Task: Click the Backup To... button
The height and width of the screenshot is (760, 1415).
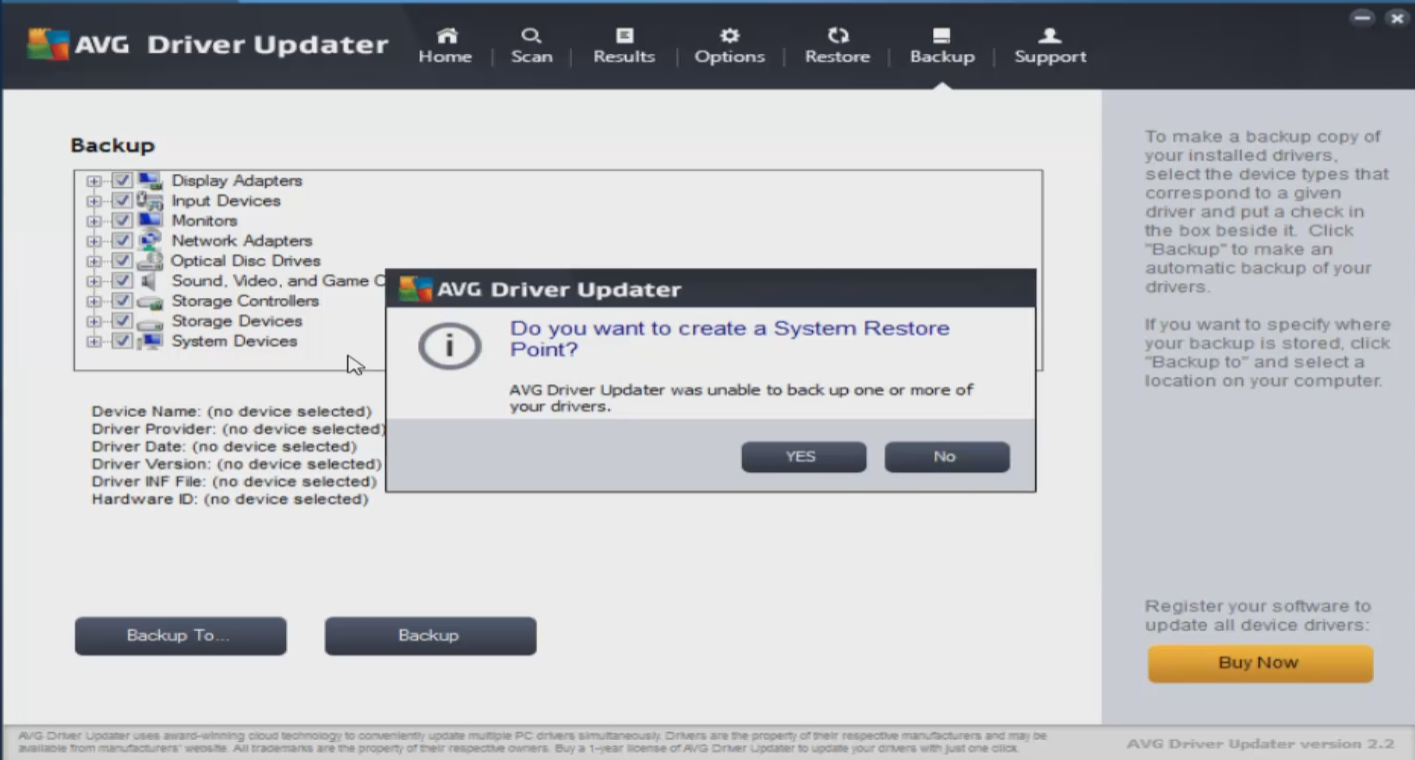Action: point(181,636)
